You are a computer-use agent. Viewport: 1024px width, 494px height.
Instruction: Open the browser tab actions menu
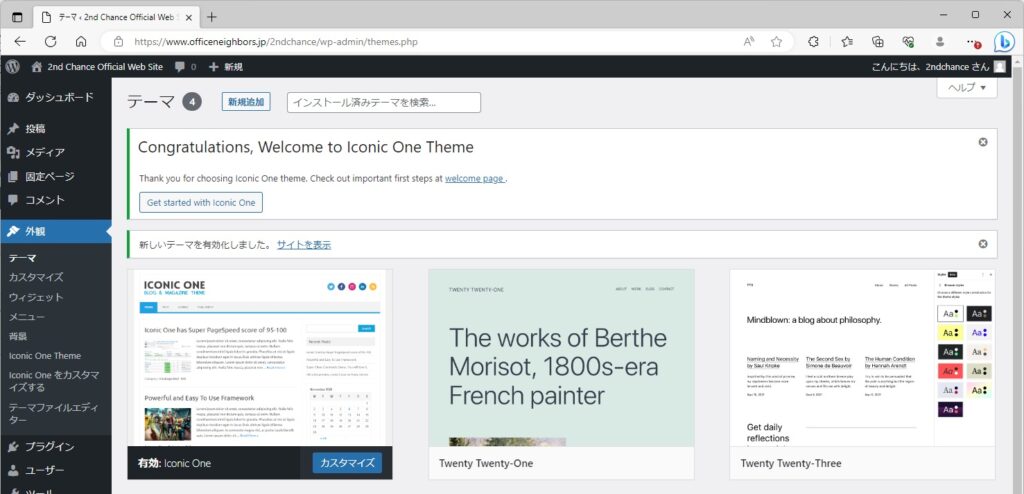coord(17,16)
